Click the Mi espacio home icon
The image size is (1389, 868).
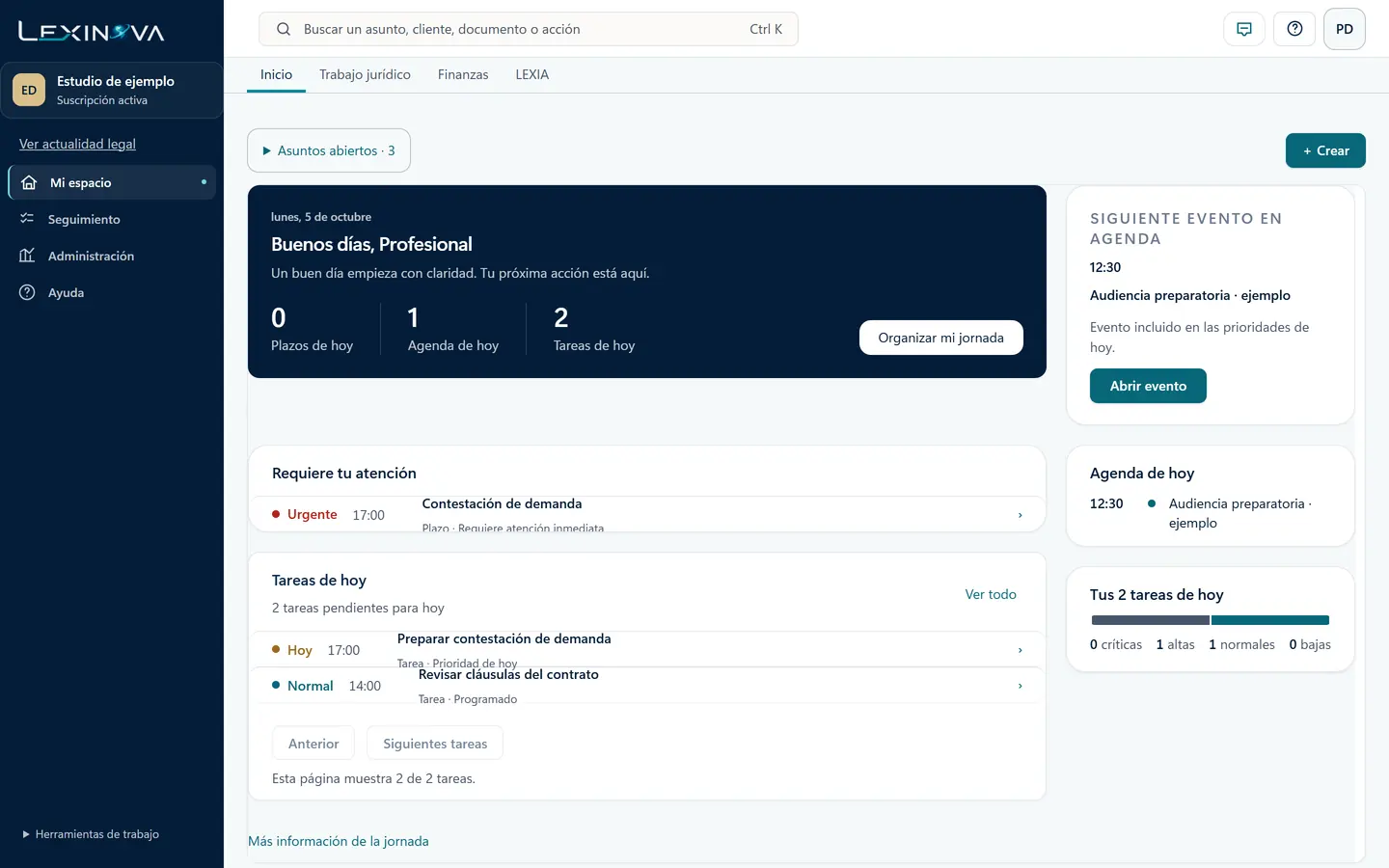click(x=29, y=182)
